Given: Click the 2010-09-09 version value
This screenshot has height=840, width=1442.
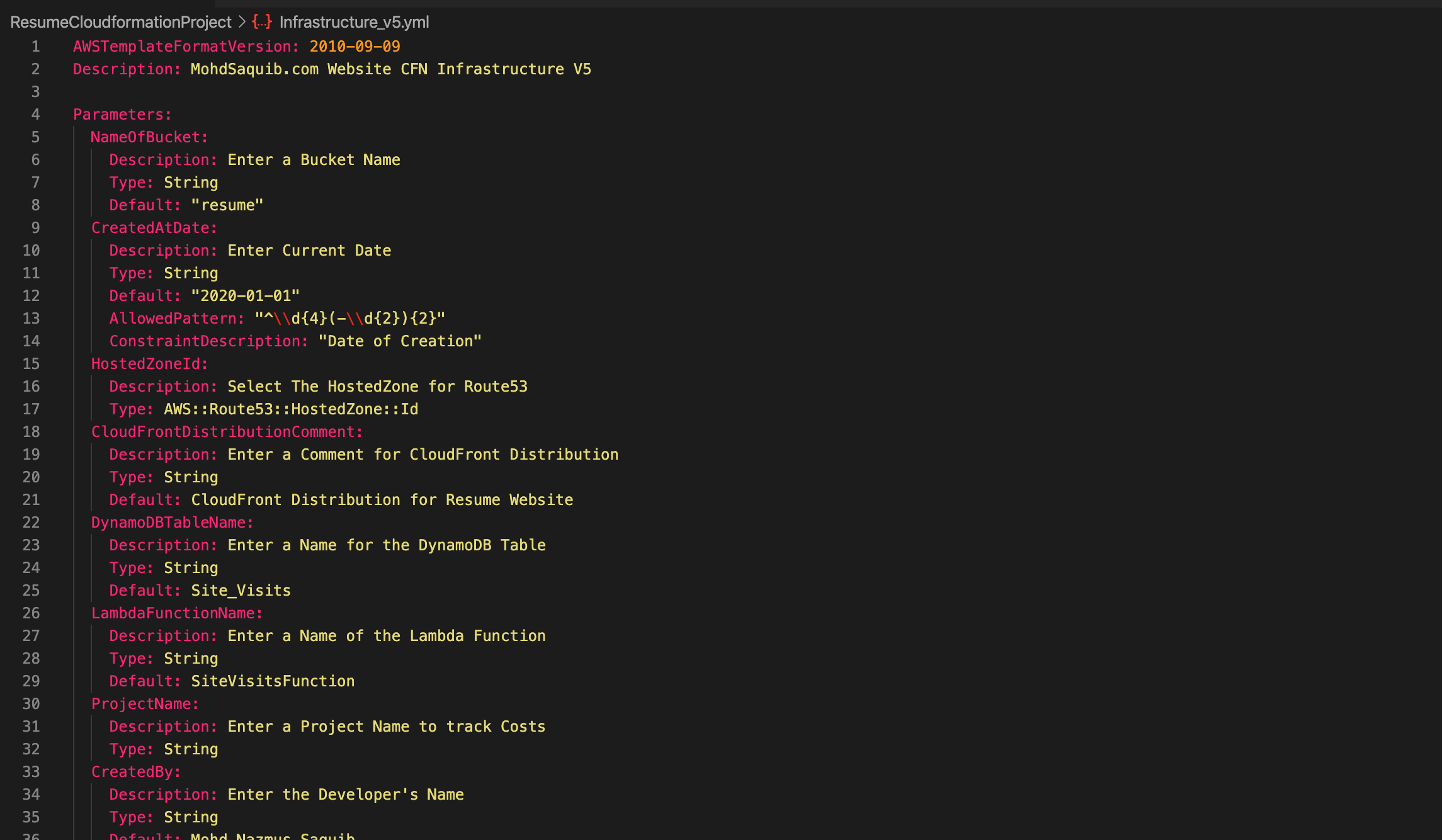Looking at the screenshot, I should 355,47.
